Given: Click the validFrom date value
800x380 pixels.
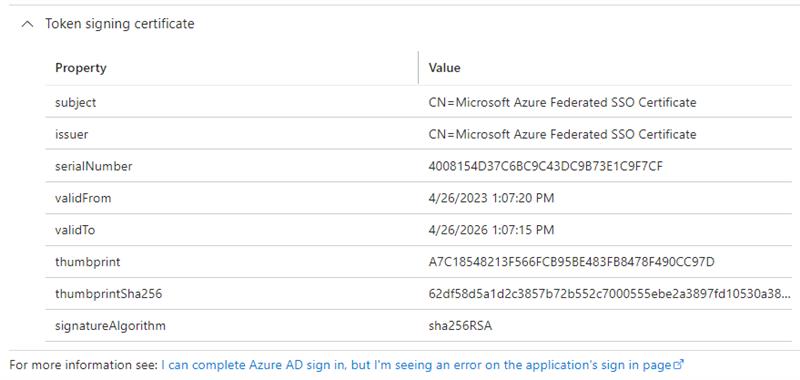Looking at the screenshot, I should (491, 198).
